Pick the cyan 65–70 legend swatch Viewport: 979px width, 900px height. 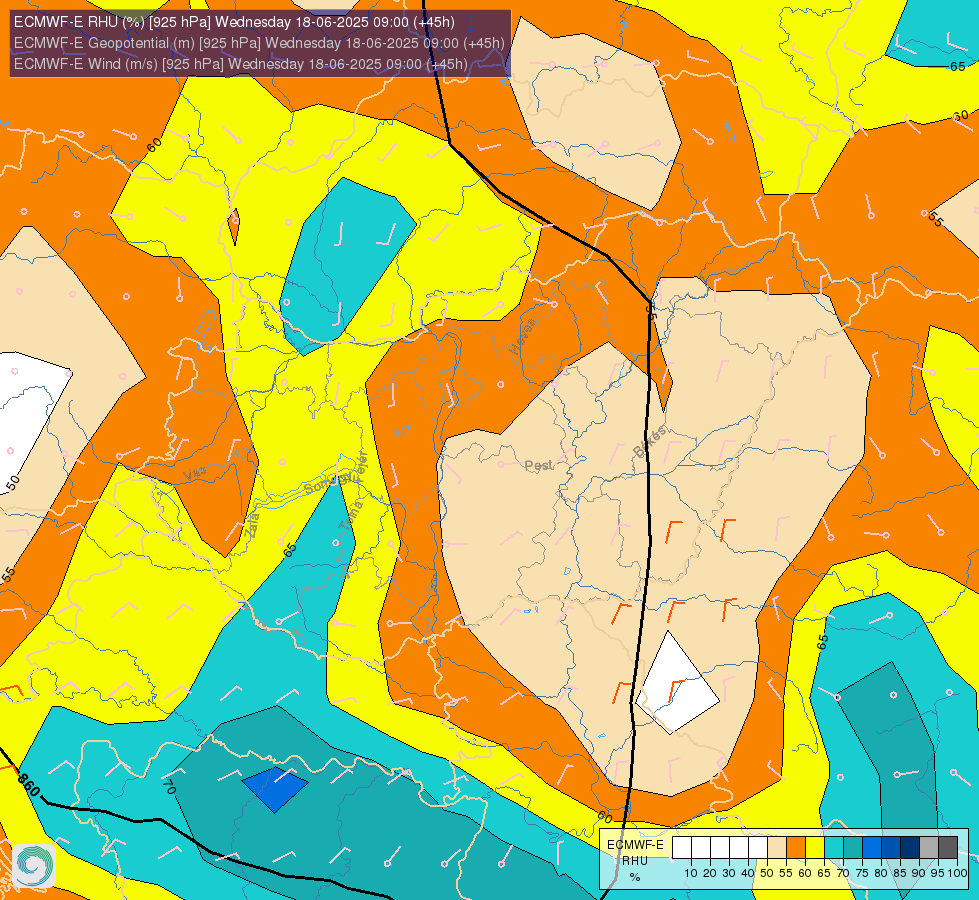click(834, 847)
